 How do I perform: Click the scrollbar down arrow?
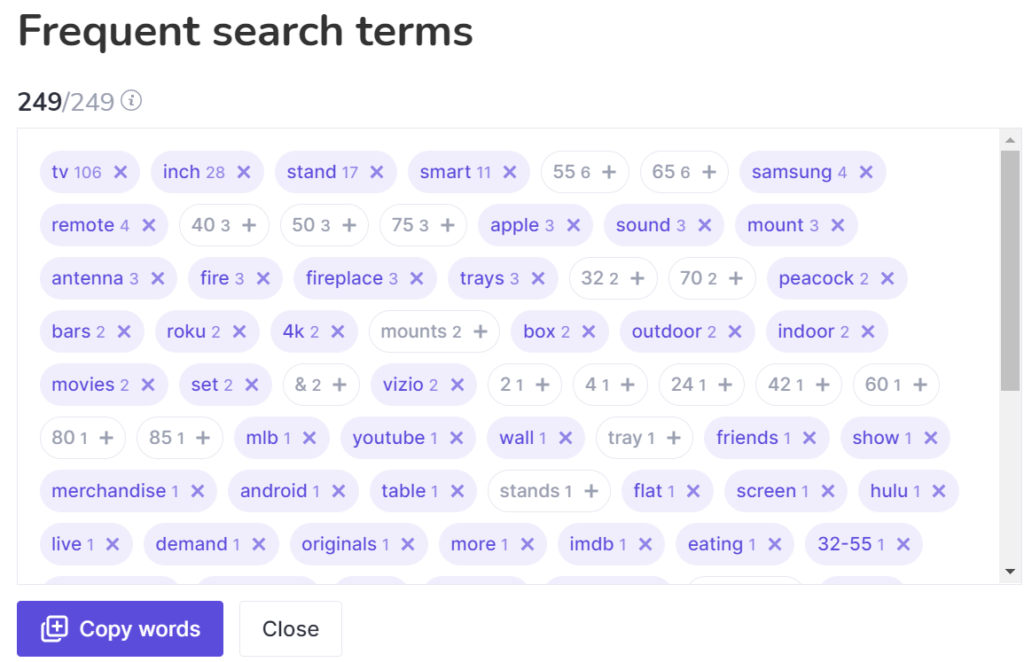pos(1010,572)
